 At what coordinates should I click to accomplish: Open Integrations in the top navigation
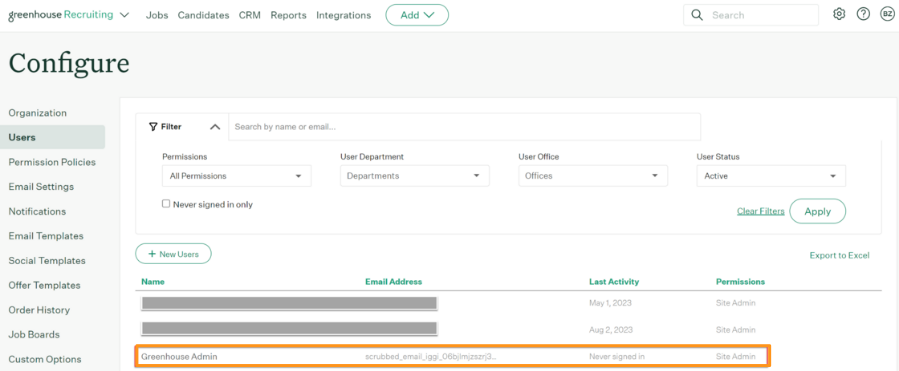[x=343, y=15]
